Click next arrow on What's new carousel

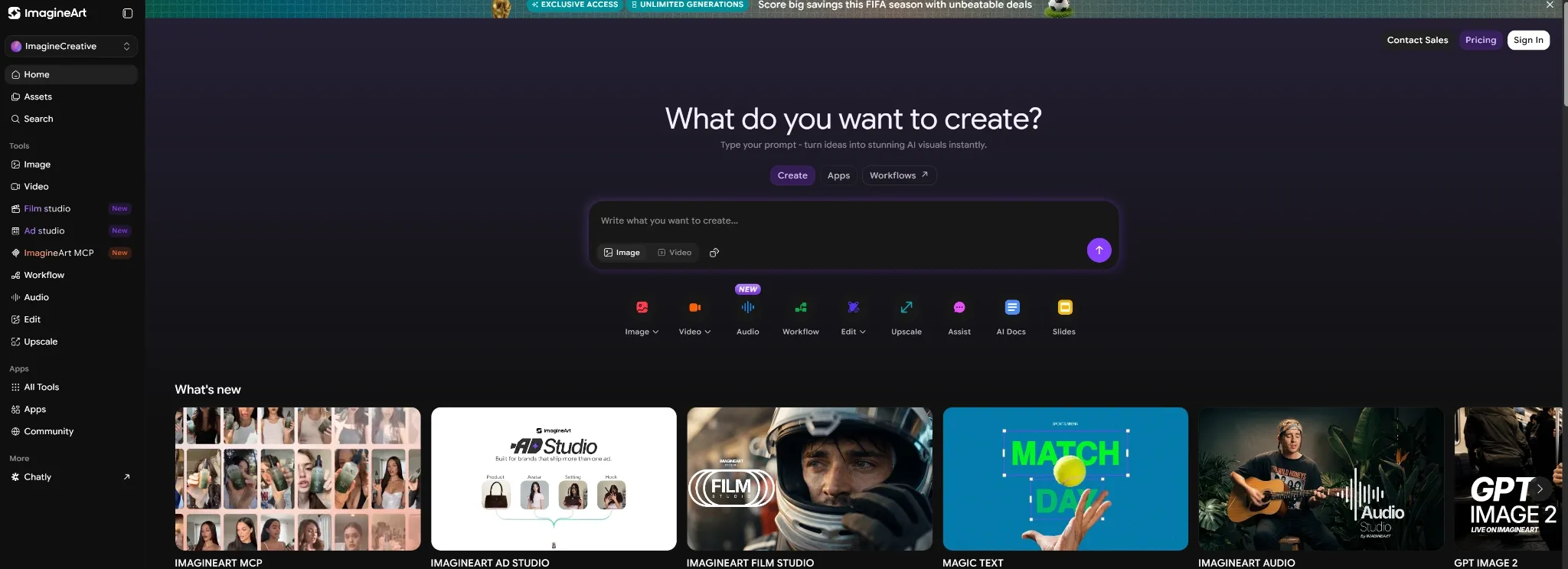[x=1540, y=489]
